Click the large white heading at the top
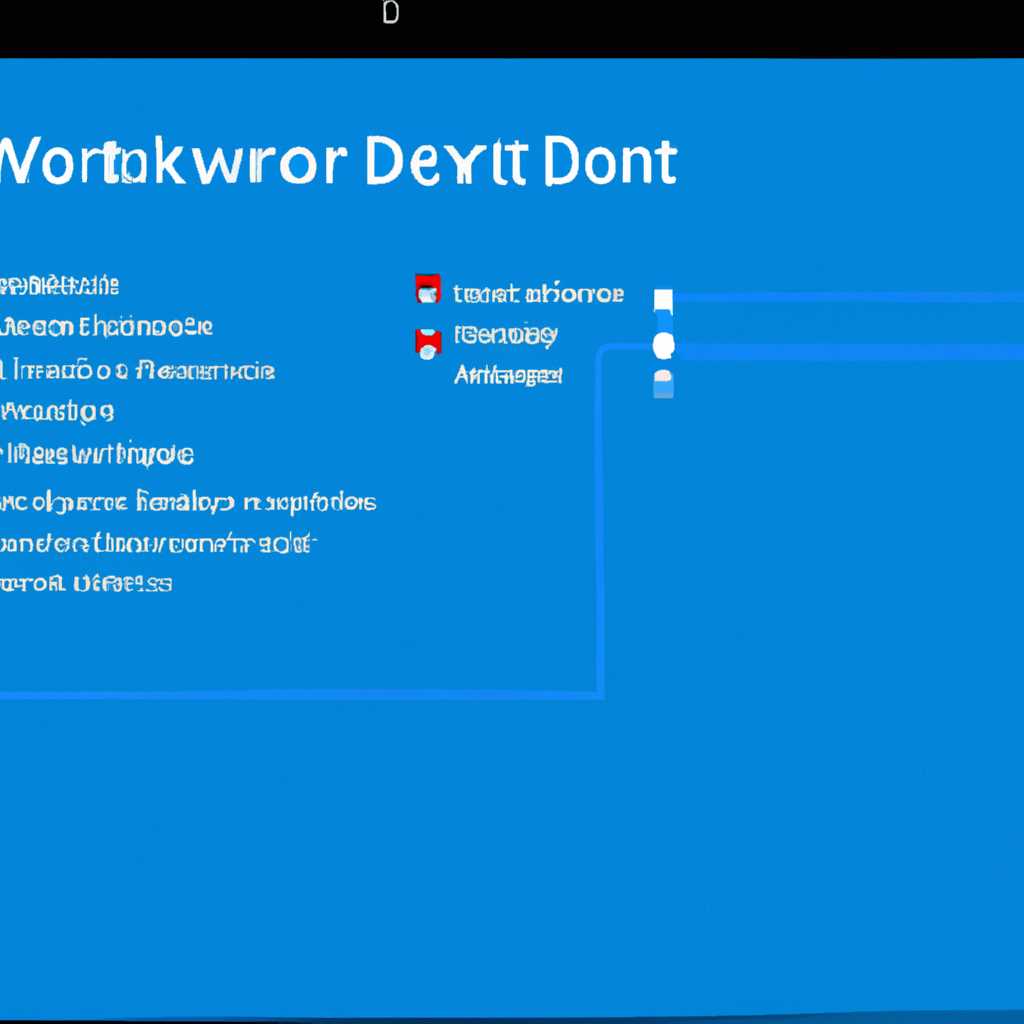The height and width of the screenshot is (1024, 1024). (338, 161)
